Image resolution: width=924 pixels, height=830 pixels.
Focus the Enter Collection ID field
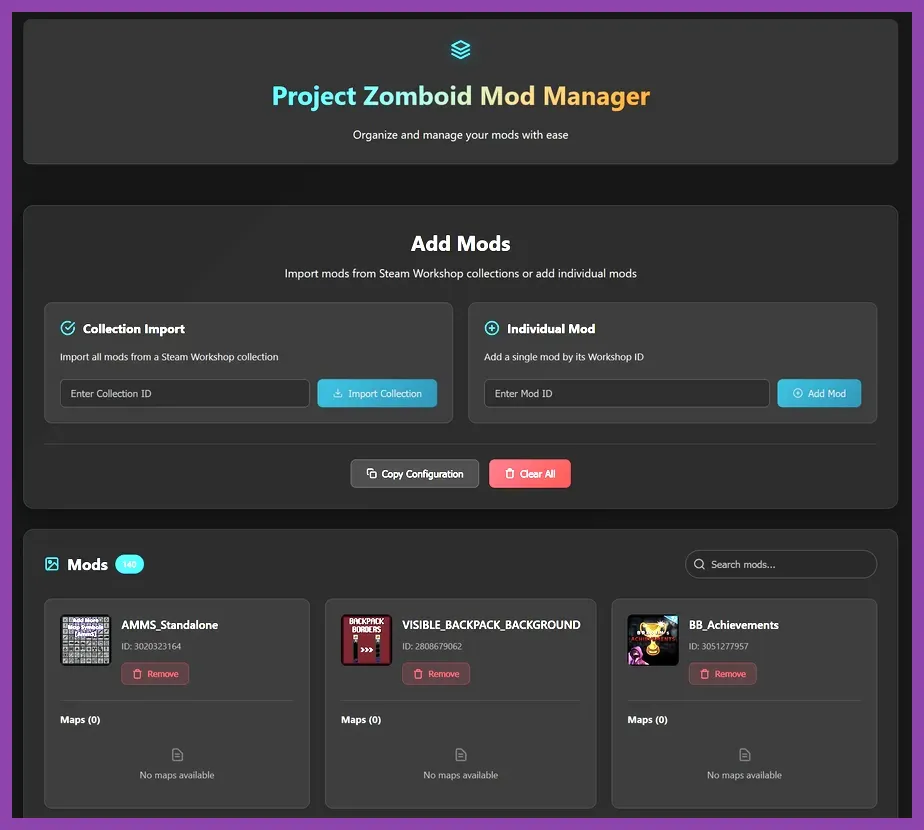(x=184, y=393)
